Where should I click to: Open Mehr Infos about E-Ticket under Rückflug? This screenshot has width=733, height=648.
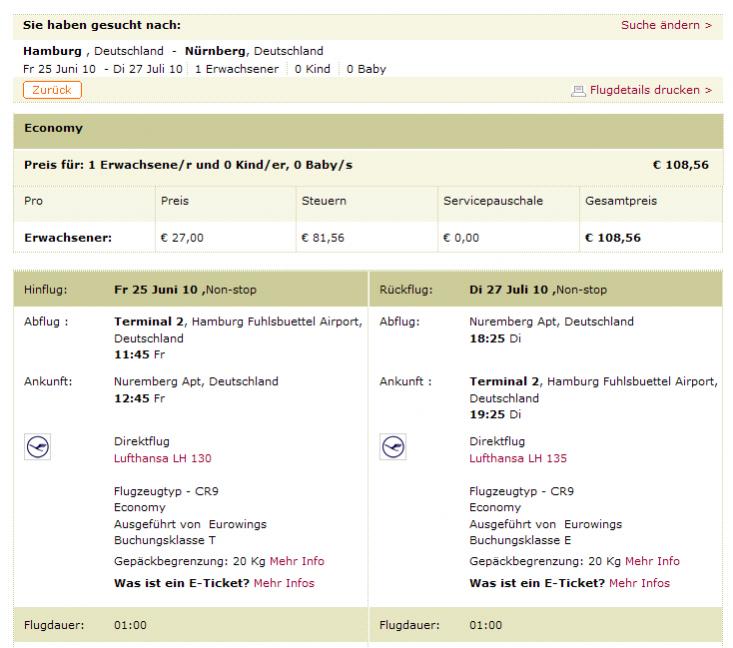click(639, 583)
